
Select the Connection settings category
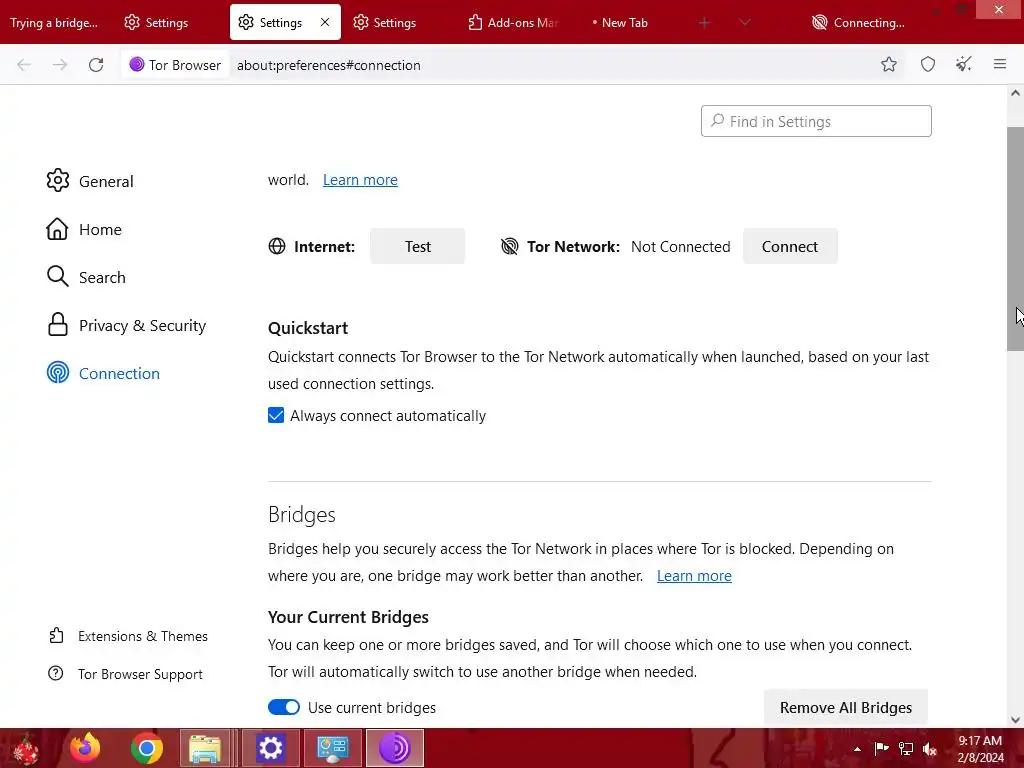(x=103, y=373)
